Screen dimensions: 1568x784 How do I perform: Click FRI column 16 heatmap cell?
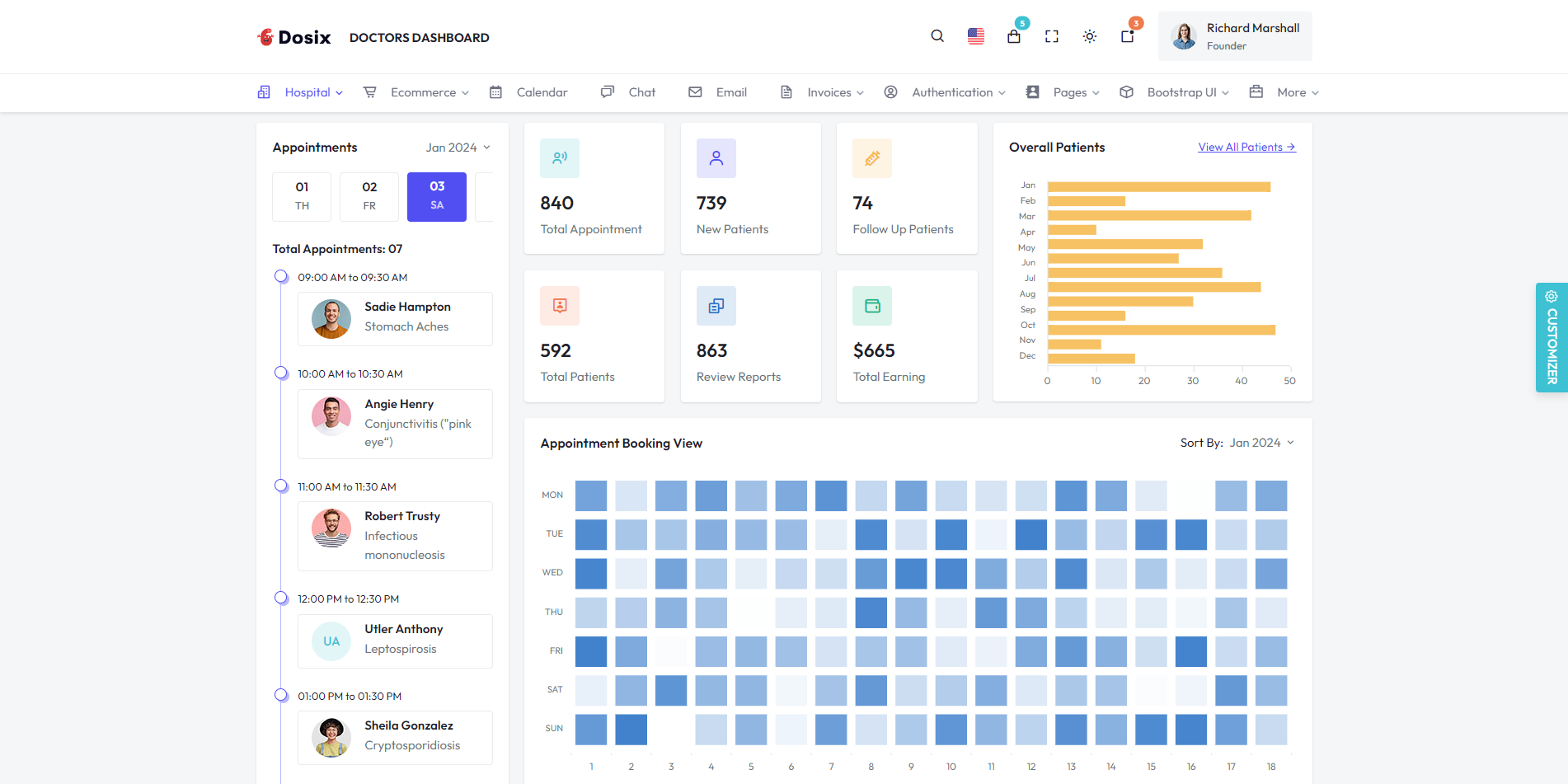pos(1191,651)
